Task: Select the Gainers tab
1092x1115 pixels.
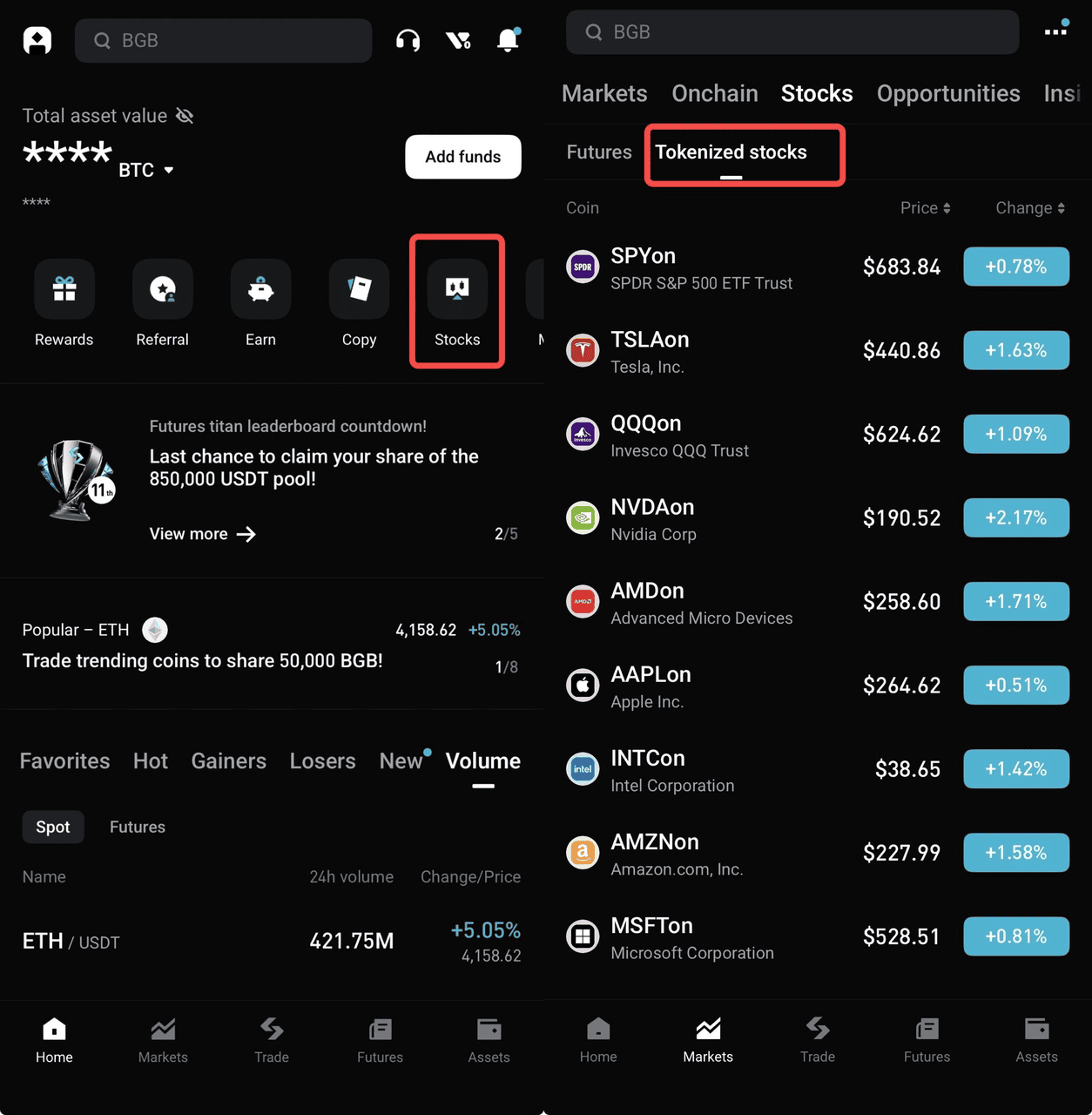Action: (x=228, y=761)
